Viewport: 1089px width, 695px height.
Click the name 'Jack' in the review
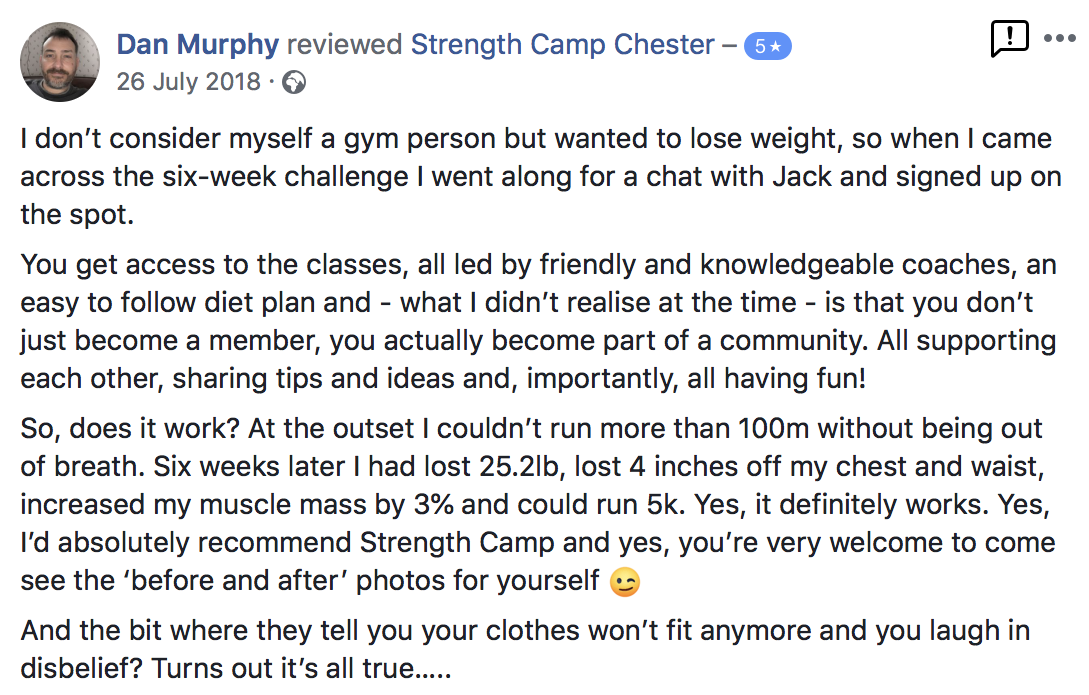(801, 176)
